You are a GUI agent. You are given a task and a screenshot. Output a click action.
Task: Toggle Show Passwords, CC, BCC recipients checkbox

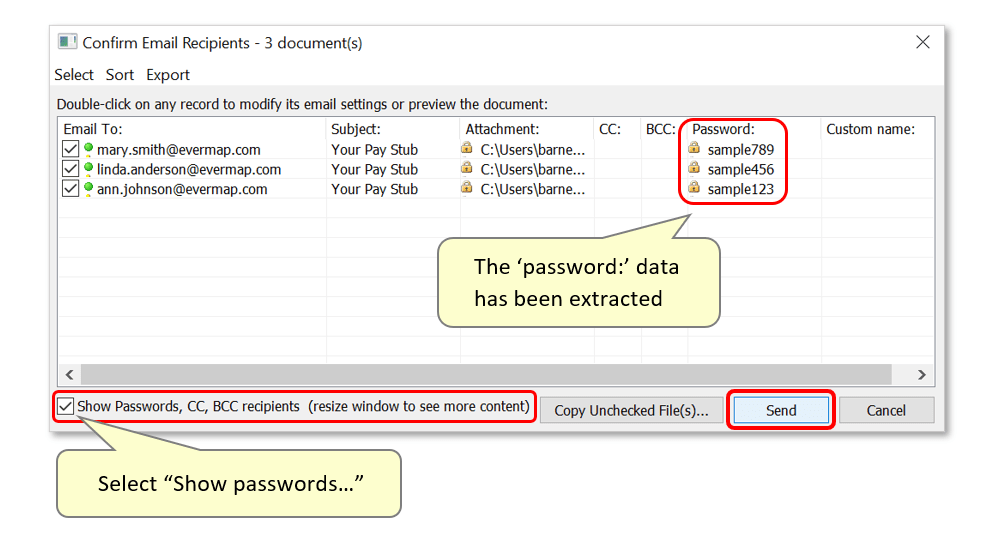[x=66, y=406]
